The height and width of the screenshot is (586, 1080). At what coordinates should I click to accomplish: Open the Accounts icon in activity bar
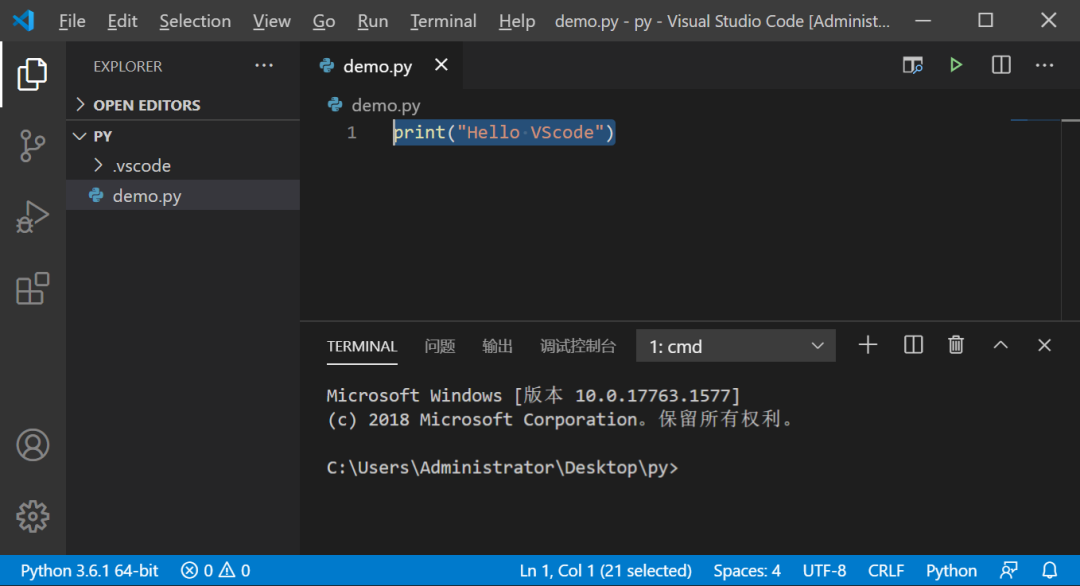pos(32,445)
